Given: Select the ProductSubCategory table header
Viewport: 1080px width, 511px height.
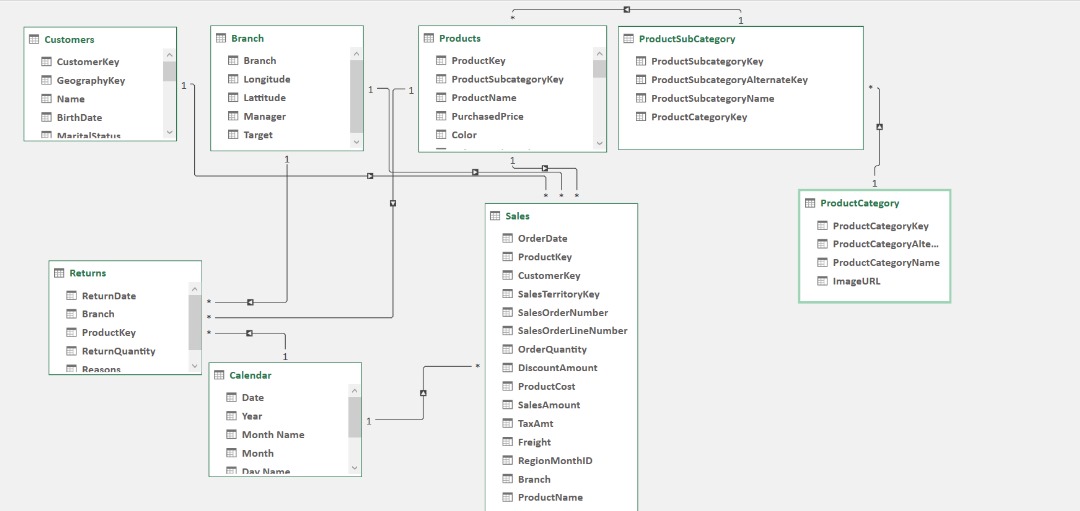Looking at the screenshot, I should tap(740, 39).
